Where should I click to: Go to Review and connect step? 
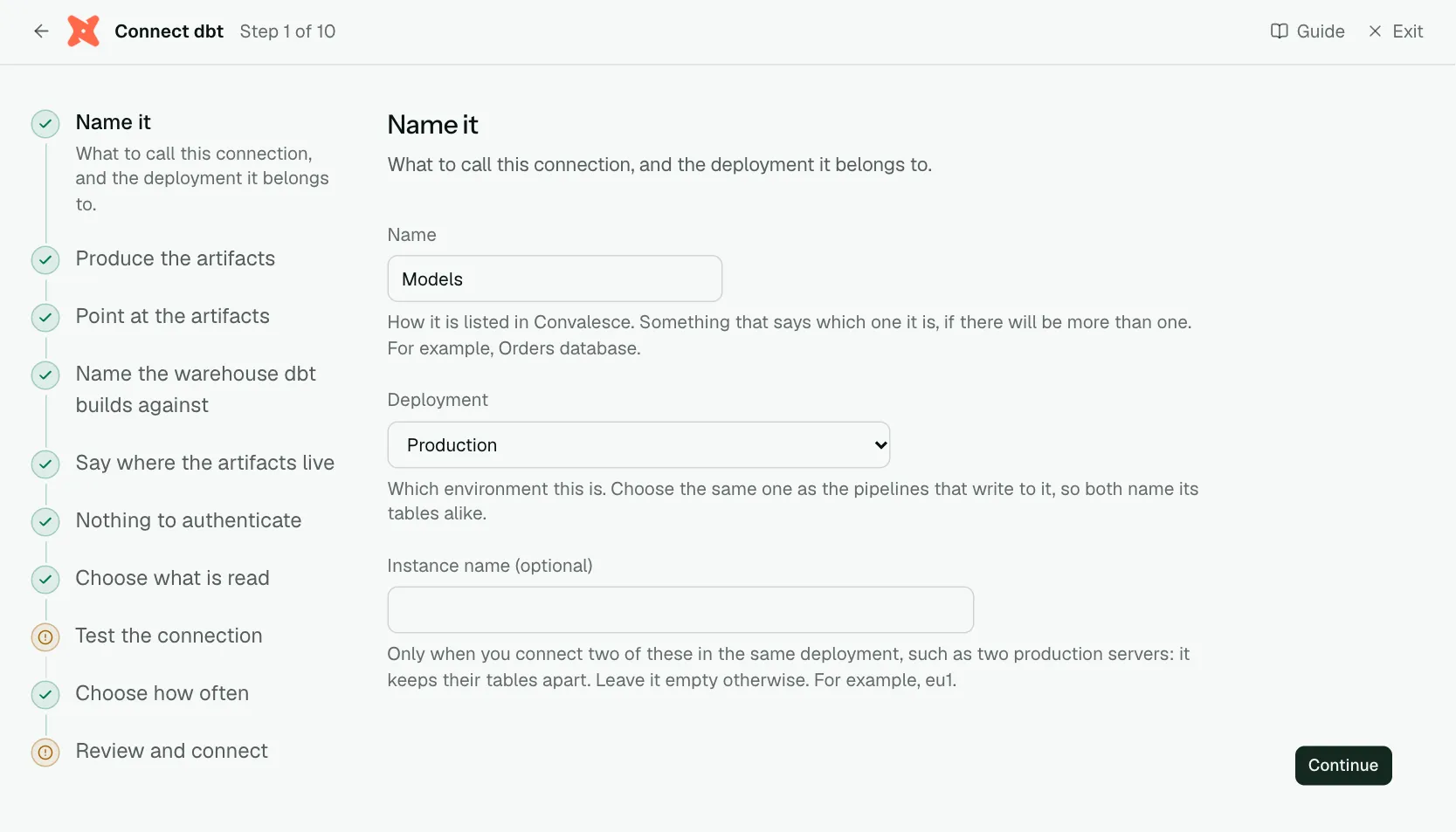(172, 751)
